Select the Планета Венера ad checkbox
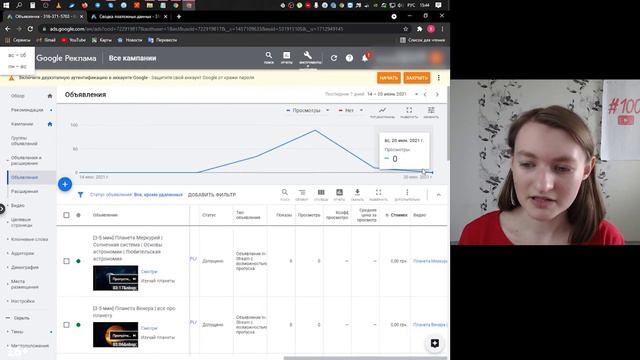Image resolution: width=640 pixels, height=360 pixels. (67, 325)
